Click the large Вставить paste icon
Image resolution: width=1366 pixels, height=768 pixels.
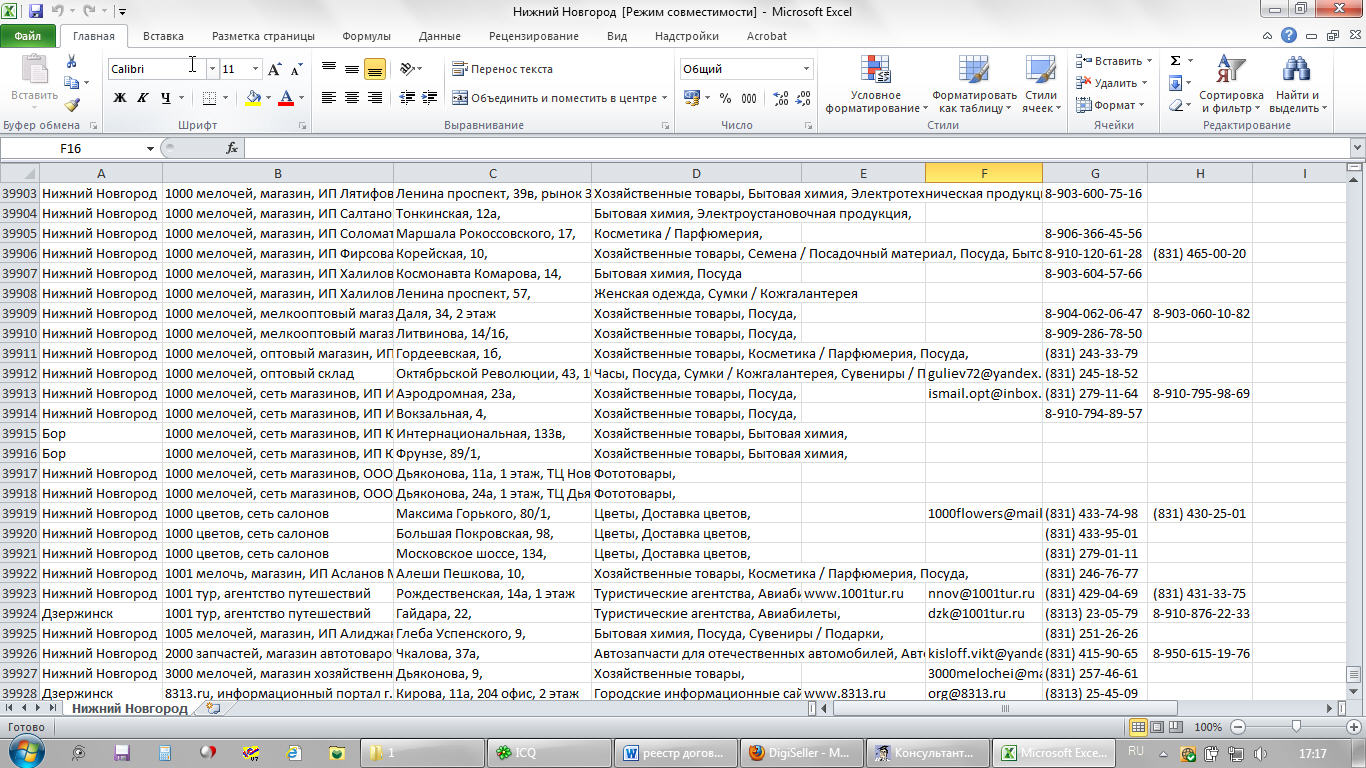pyautogui.click(x=35, y=69)
